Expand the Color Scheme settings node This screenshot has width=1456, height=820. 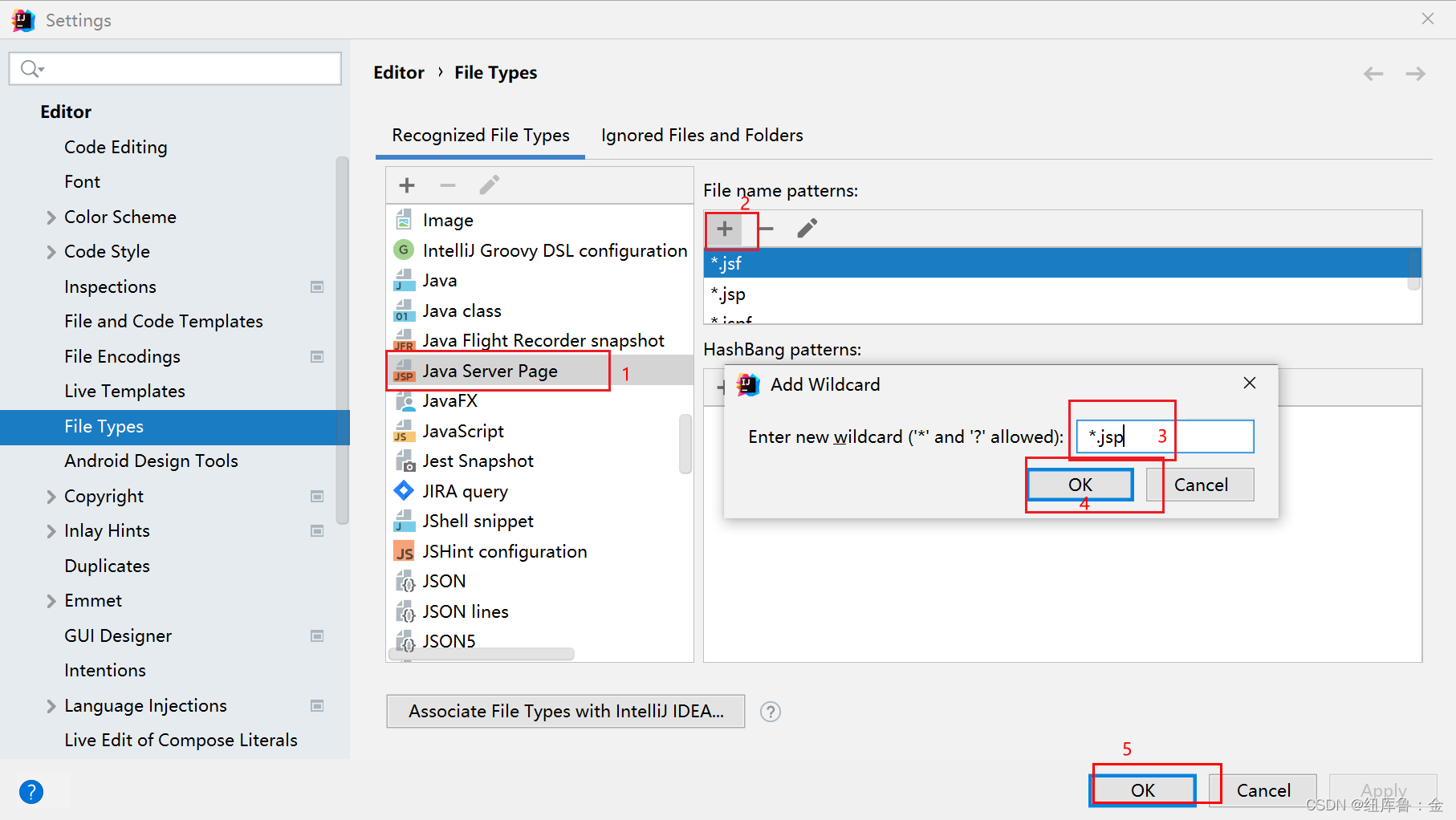[x=51, y=217]
